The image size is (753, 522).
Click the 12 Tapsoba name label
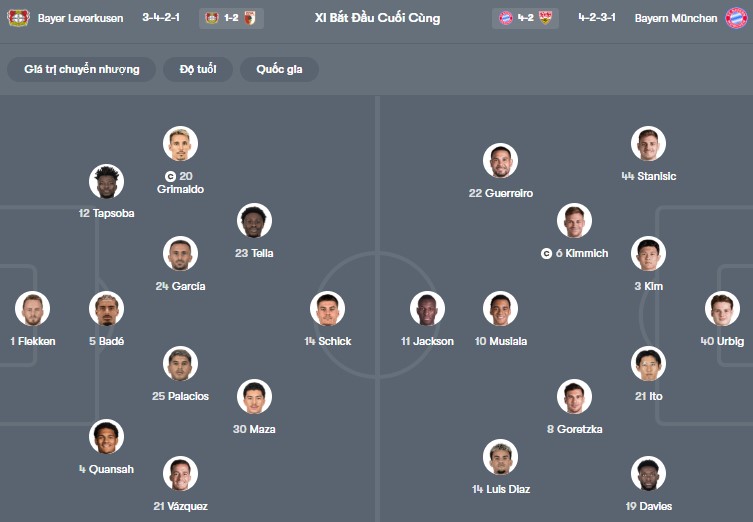[106, 213]
